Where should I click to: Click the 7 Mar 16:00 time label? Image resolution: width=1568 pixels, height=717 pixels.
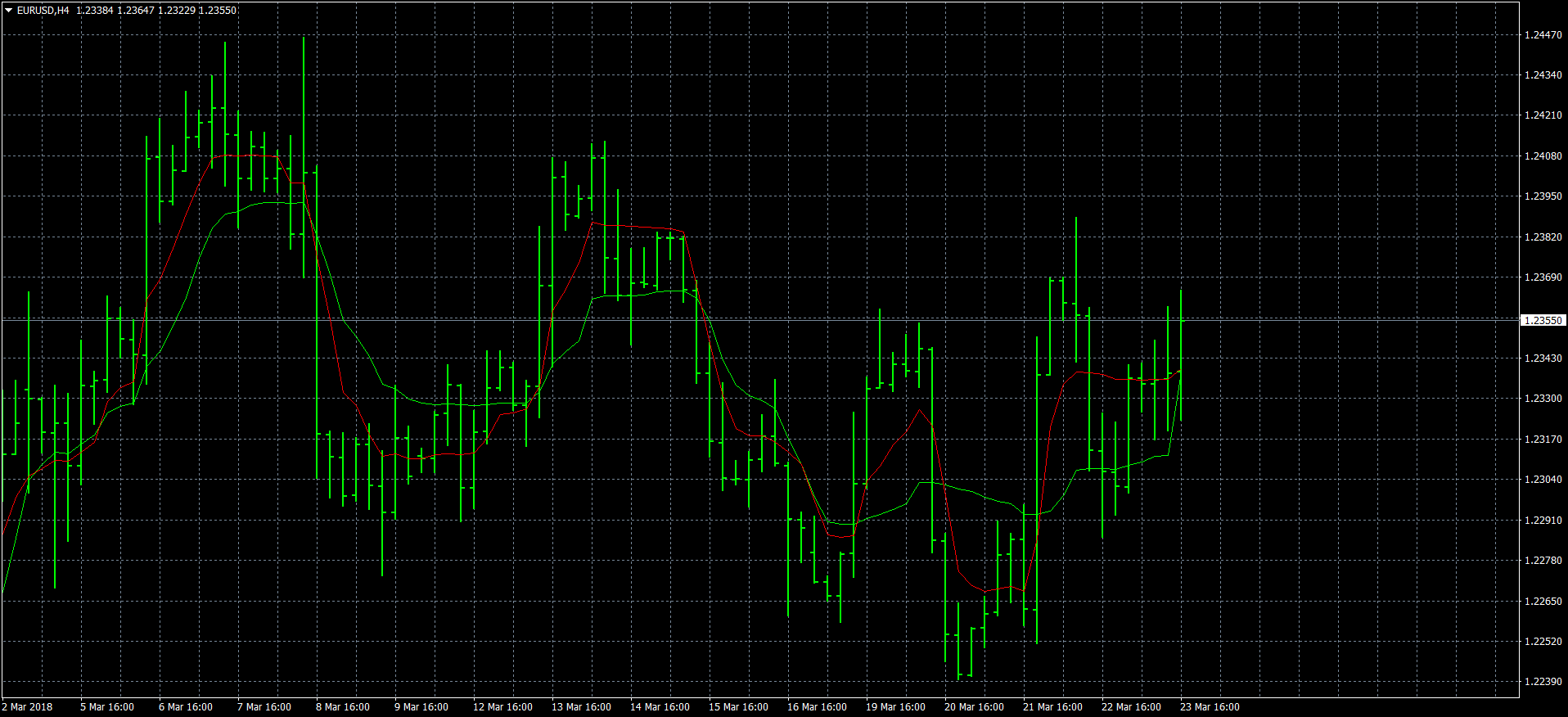tap(264, 707)
